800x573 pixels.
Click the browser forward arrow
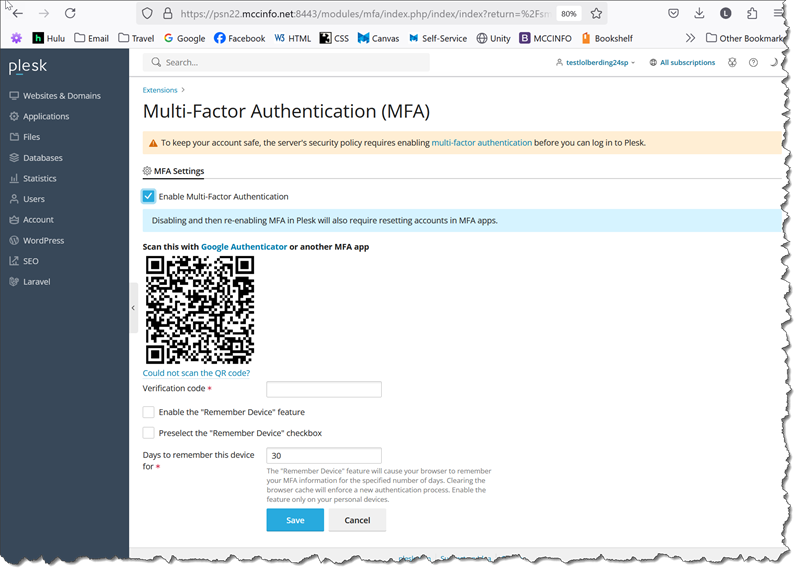coord(44,13)
